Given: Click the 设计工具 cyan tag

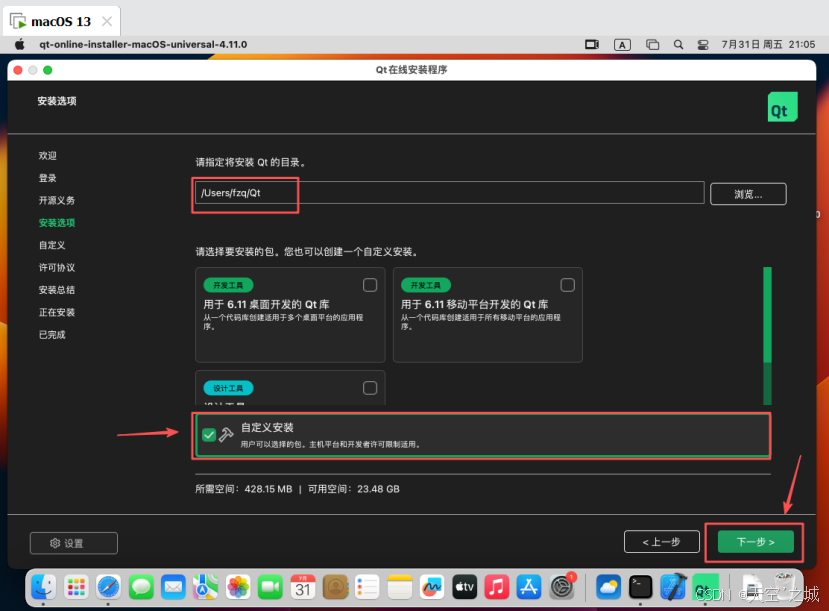Looking at the screenshot, I should click(x=228, y=388).
